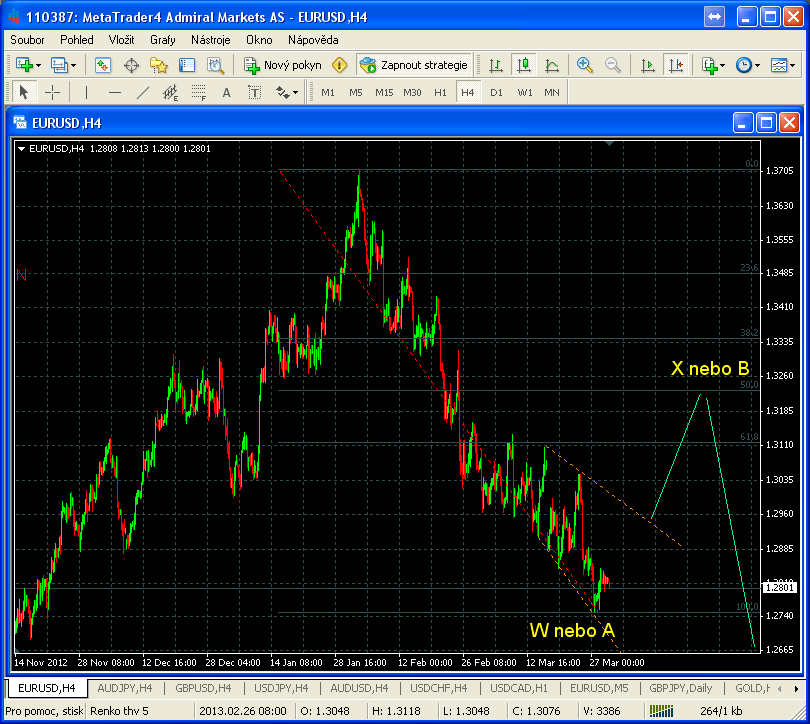
Task: Switch to W1 timeframe
Action: 525,92
